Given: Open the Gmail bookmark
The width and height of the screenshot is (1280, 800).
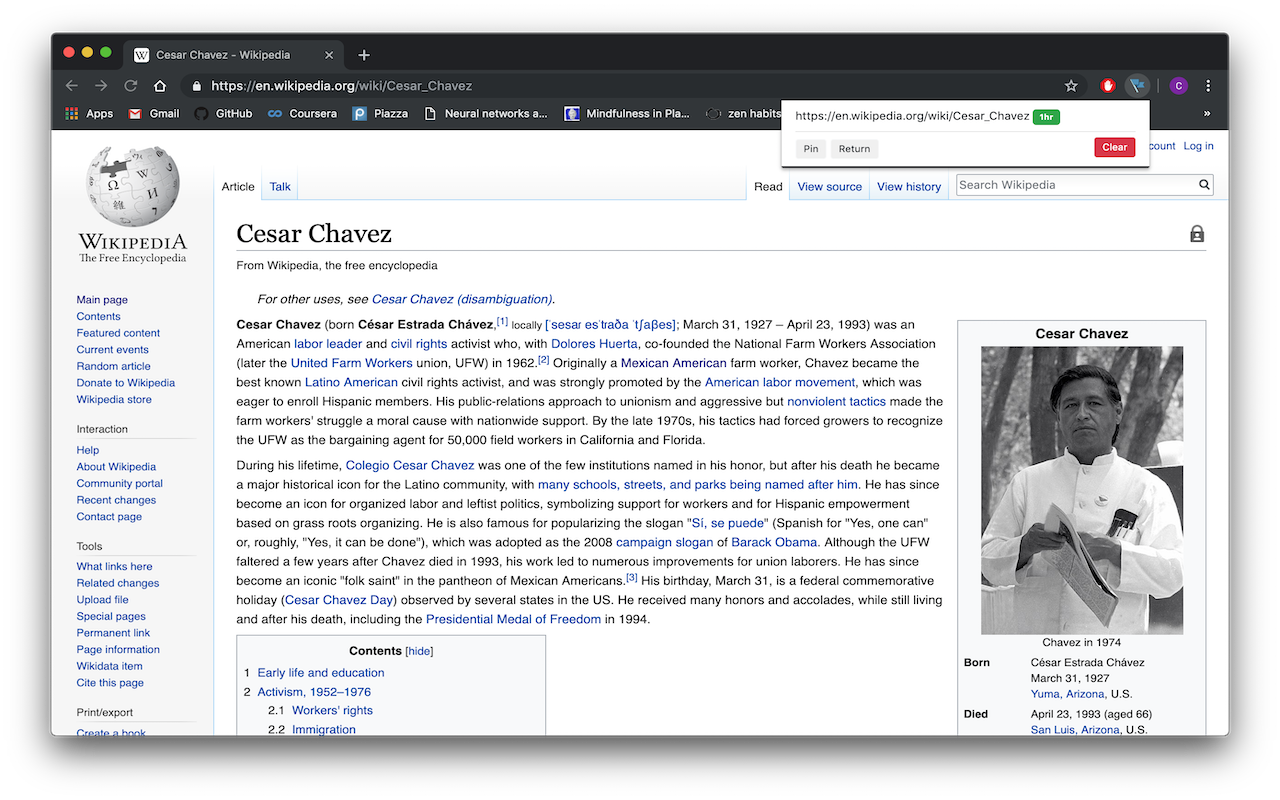Looking at the screenshot, I should [154, 113].
